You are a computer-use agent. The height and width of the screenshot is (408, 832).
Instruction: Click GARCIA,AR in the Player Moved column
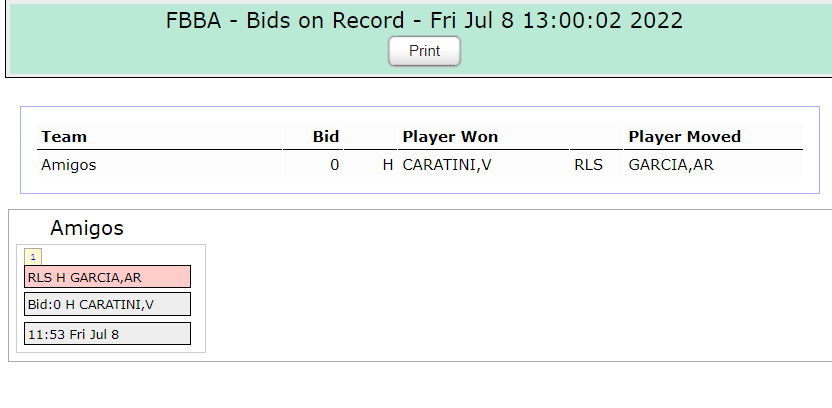coord(671,165)
